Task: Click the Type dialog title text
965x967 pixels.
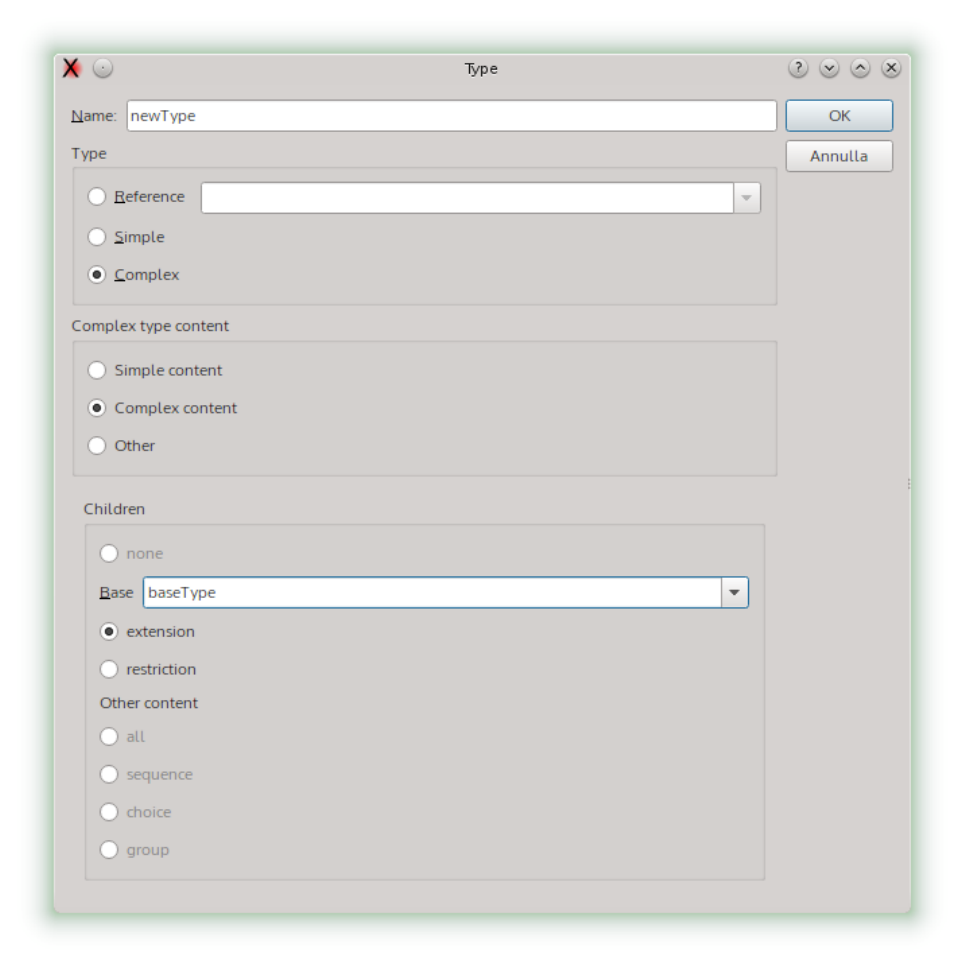Action: point(481,69)
